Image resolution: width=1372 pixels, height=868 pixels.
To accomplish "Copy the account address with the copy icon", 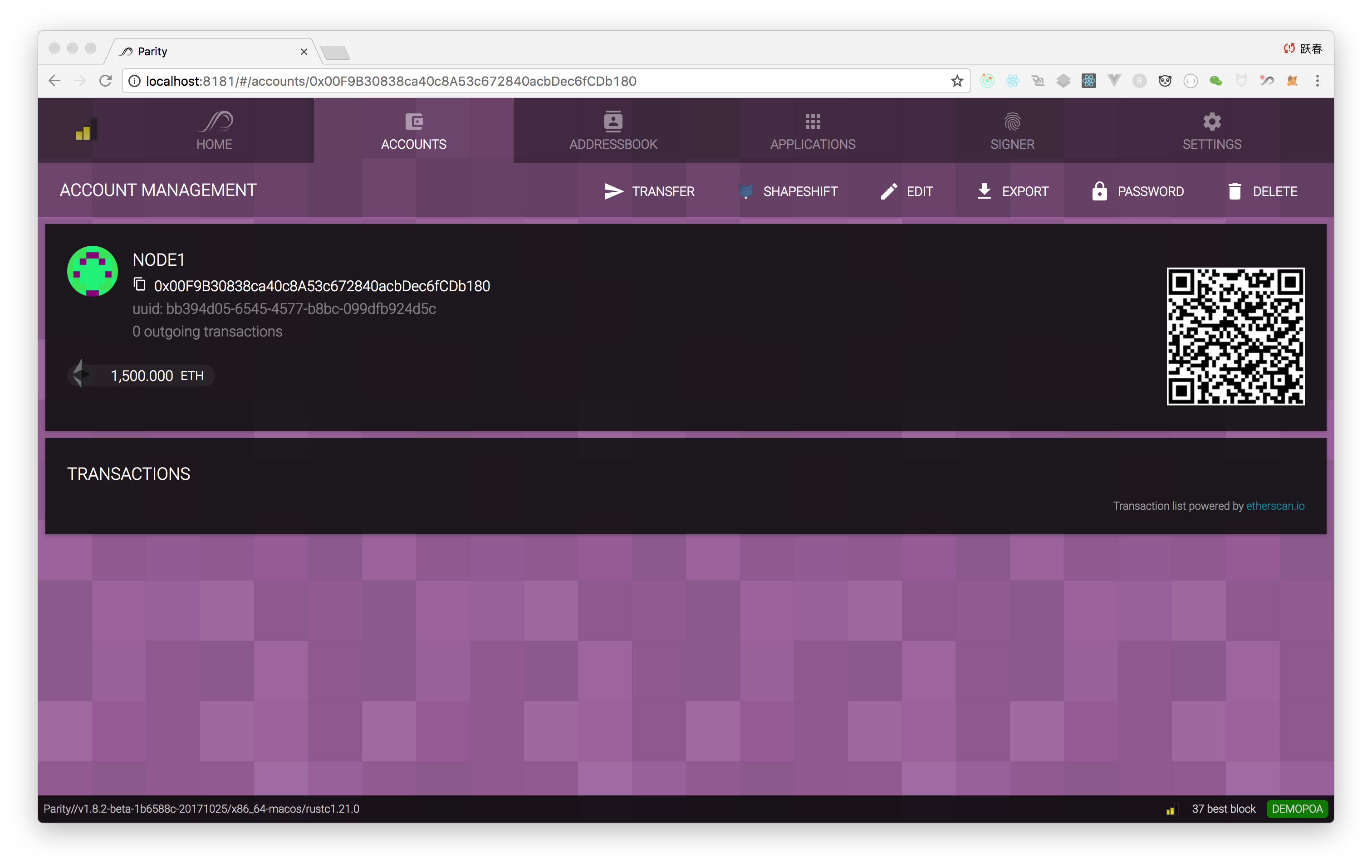I will pos(140,284).
